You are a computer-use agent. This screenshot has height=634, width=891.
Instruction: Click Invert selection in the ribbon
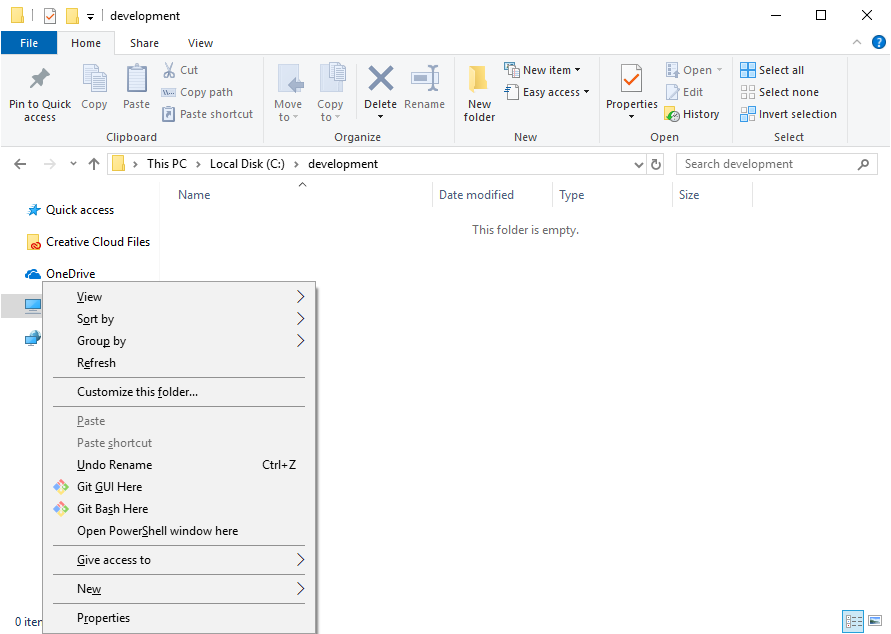point(788,114)
